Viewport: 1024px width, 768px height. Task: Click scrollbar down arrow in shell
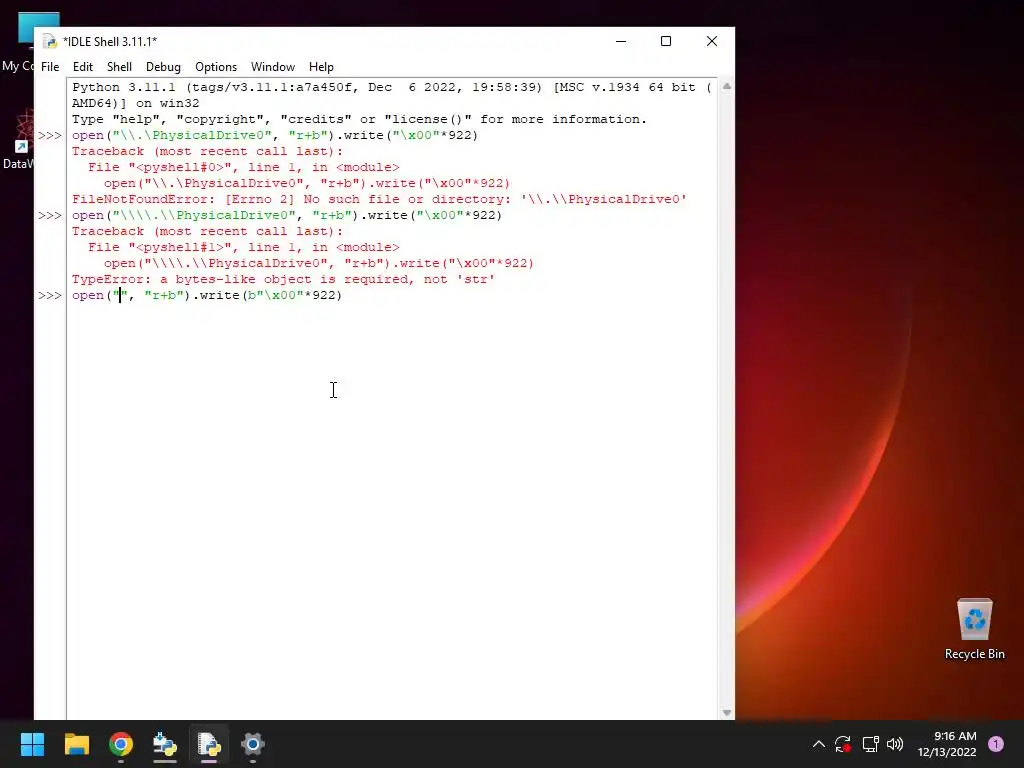click(726, 712)
